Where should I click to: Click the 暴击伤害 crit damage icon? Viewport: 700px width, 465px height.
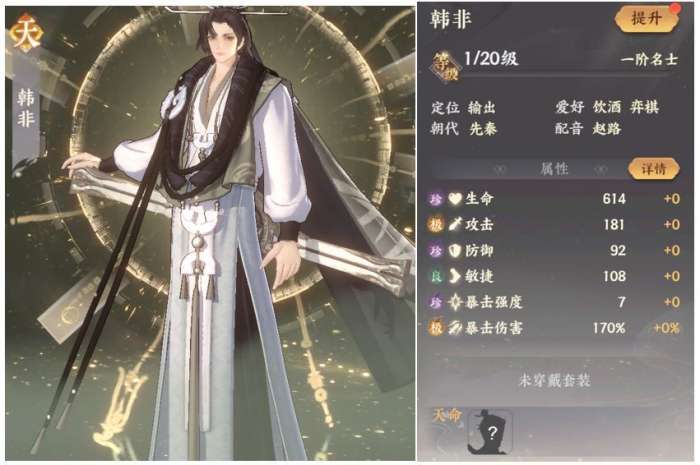coord(454,328)
